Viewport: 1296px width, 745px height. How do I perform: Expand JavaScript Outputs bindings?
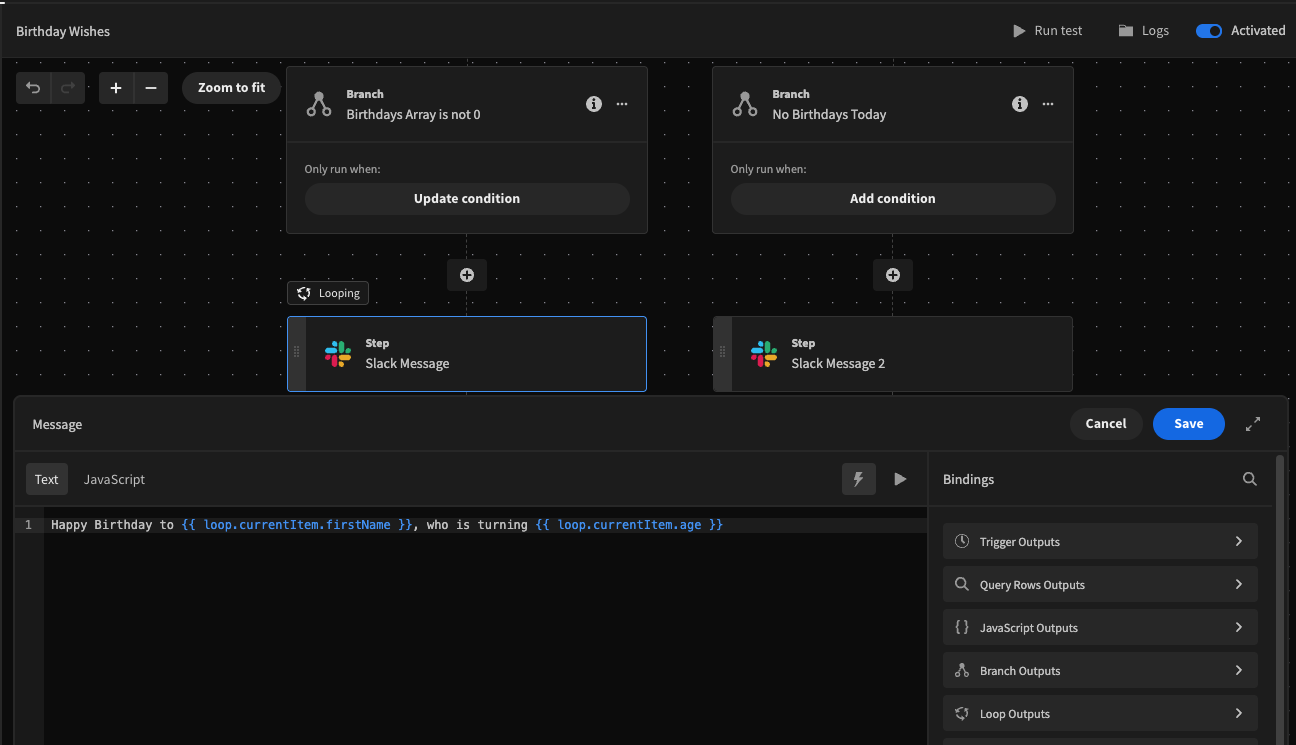(x=1100, y=627)
